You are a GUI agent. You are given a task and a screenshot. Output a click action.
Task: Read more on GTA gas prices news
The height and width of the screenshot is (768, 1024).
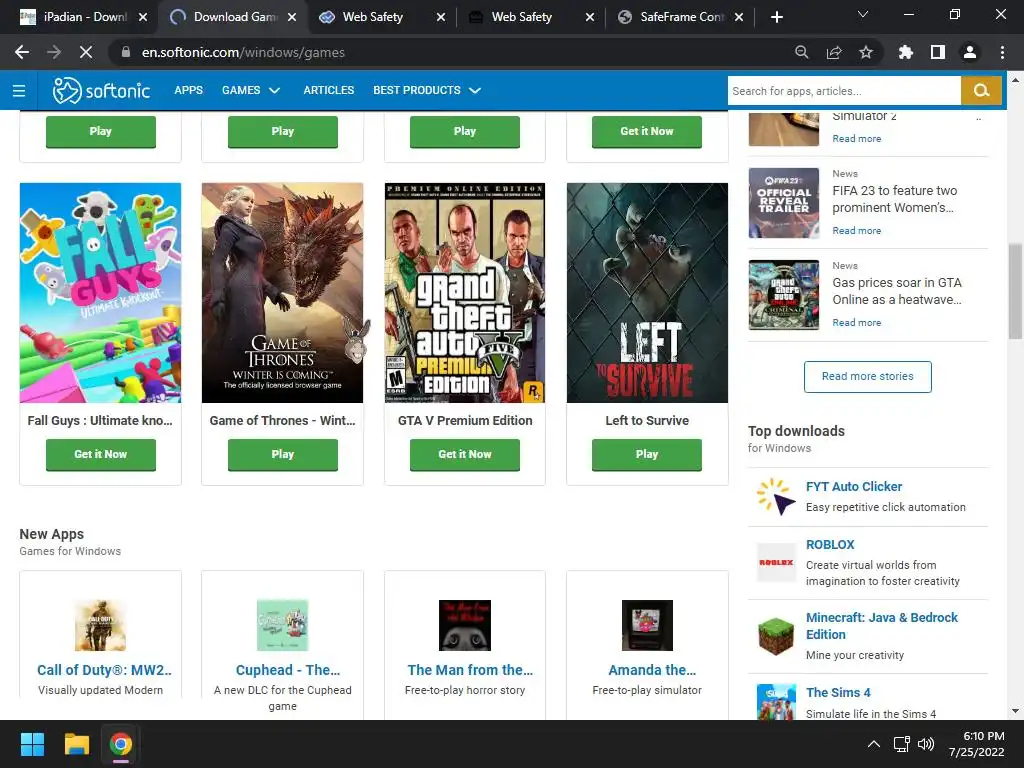pos(857,323)
